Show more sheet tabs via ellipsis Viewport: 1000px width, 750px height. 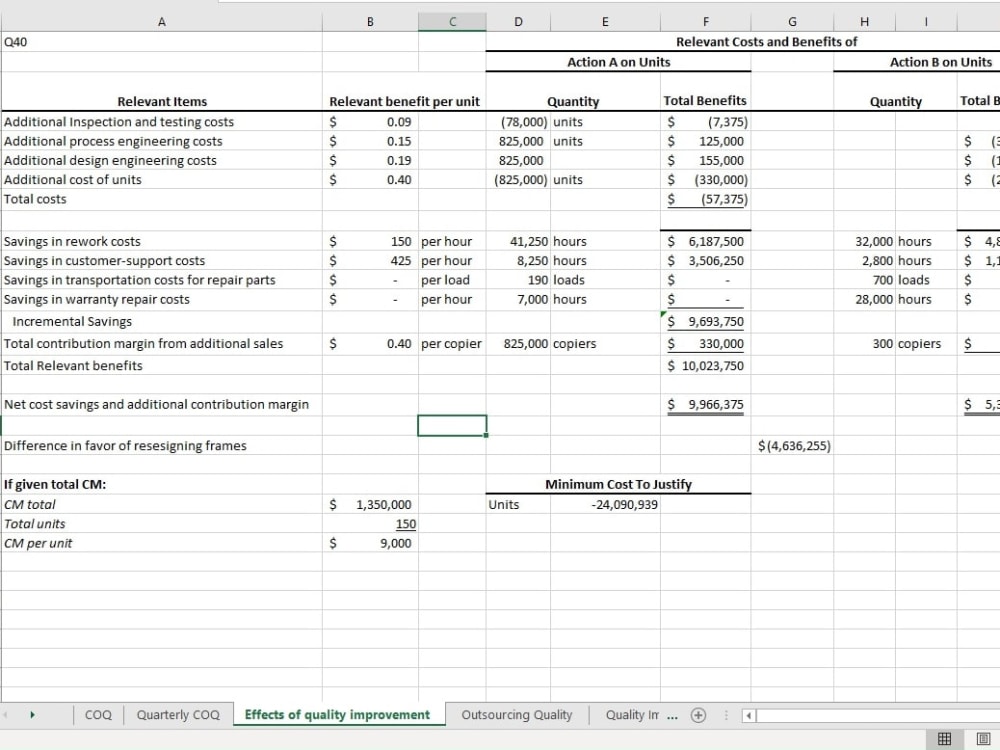pyautogui.click(x=672, y=716)
